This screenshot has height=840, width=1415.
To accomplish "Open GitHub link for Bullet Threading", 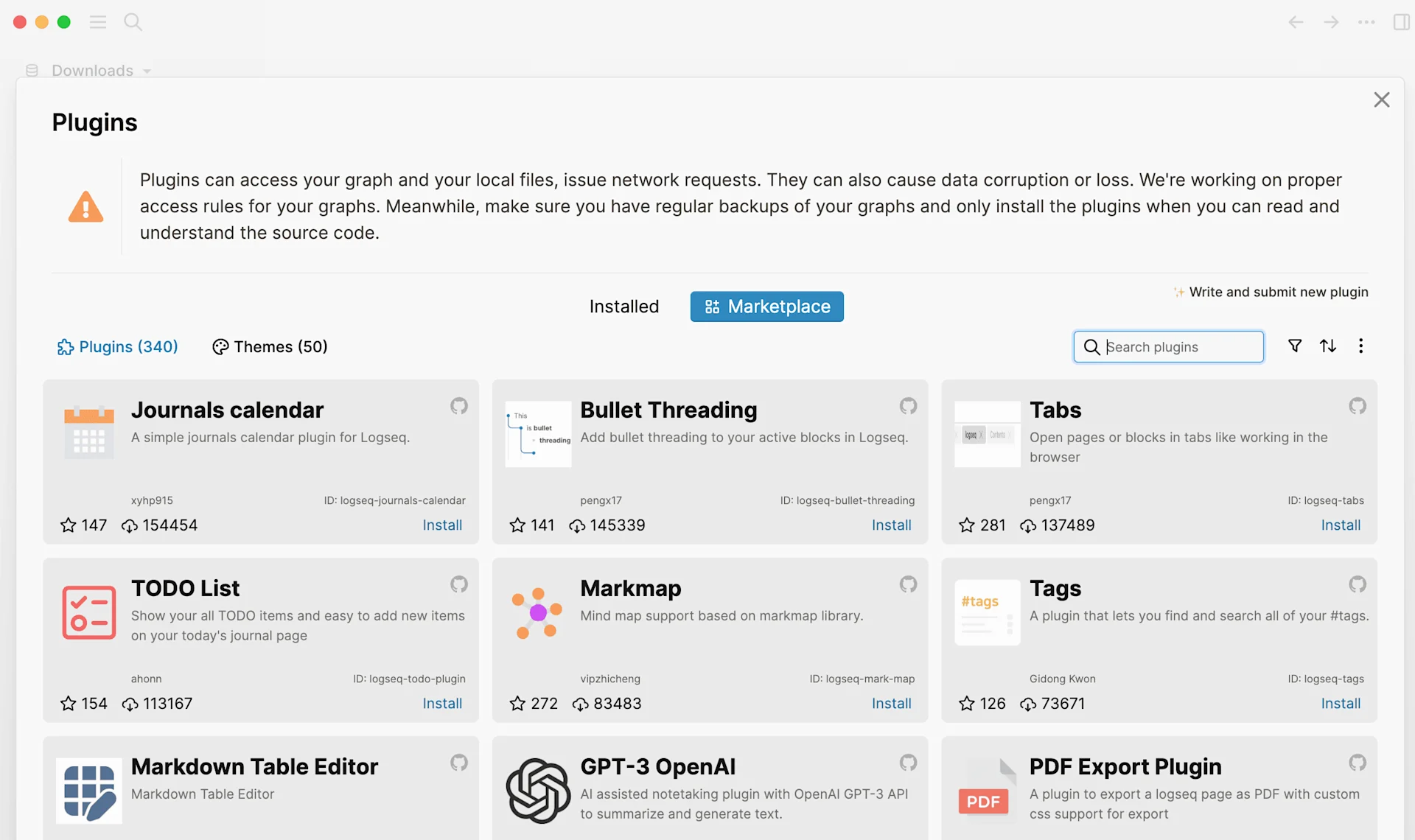I will (x=908, y=406).
